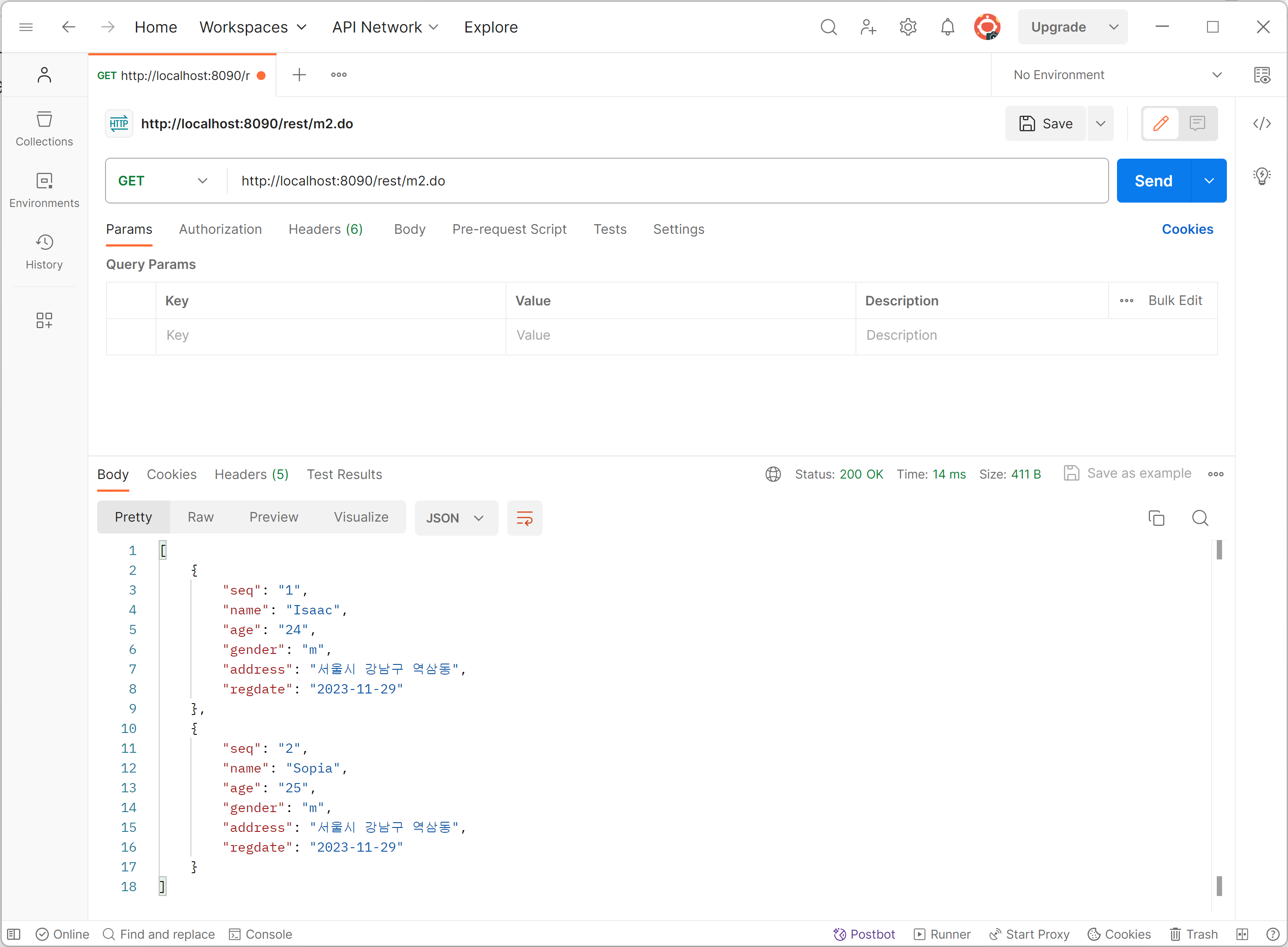
Task: Open the code snippet panel icon
Action: 1262,124
